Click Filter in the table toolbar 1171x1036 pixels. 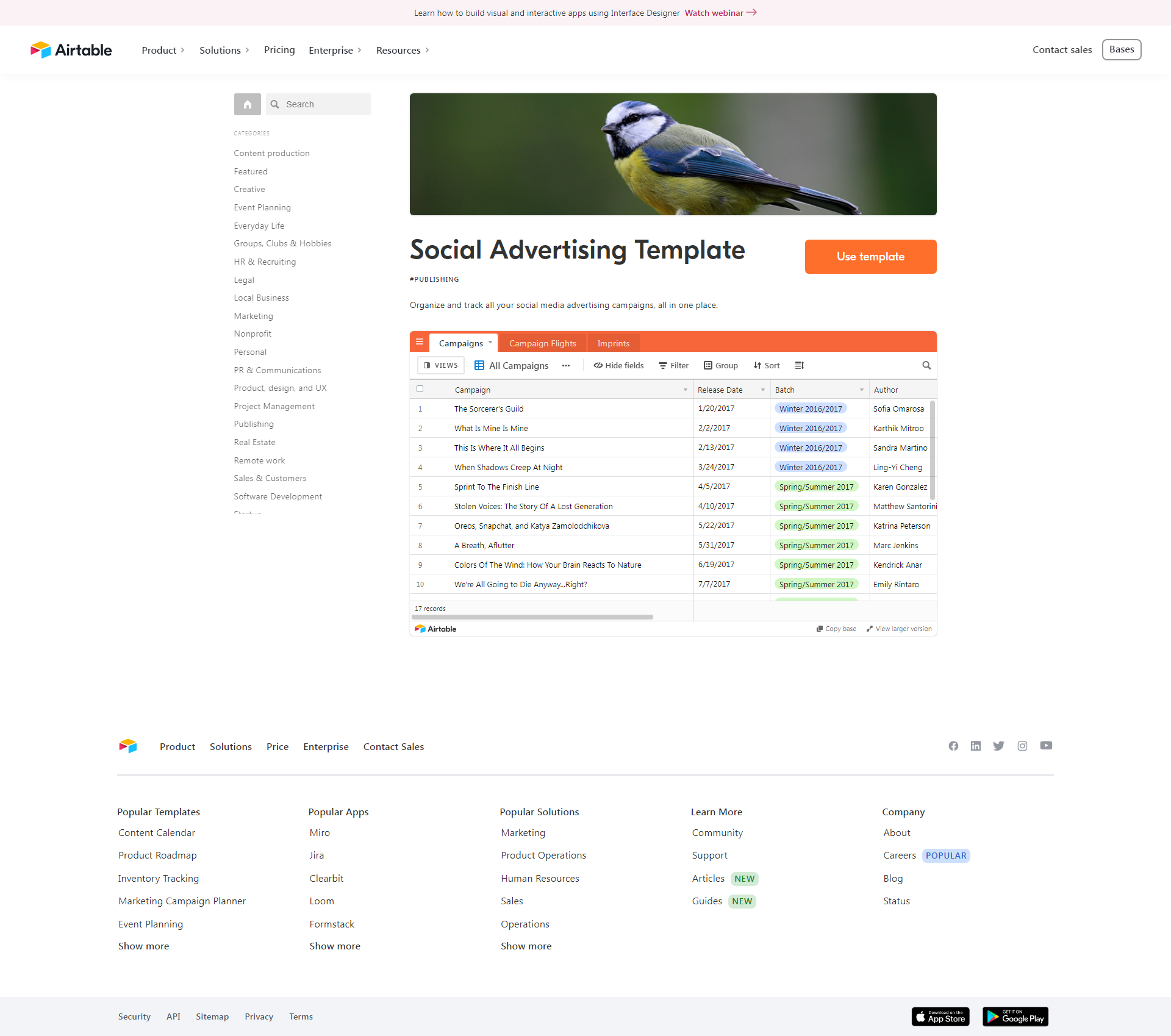pyautogui.click(x=673, y=365)
